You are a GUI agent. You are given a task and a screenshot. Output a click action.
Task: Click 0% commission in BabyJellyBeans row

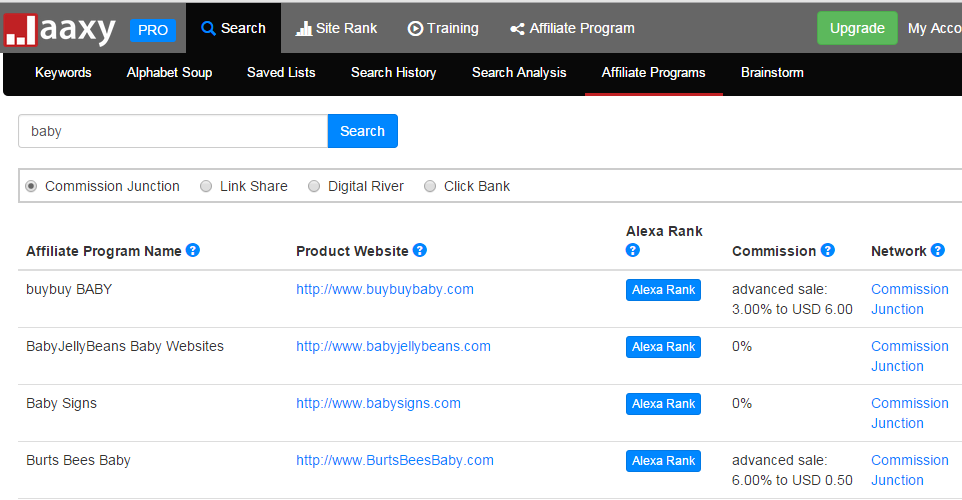click(742, 346)
